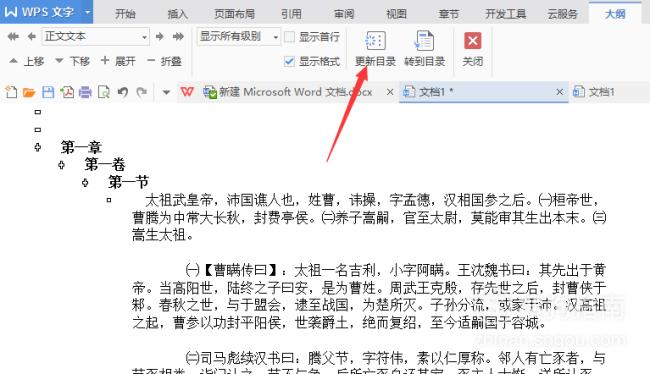The image size is (650, 374).
Task: Click second empty paragraph marker
Action: [38, 130]
